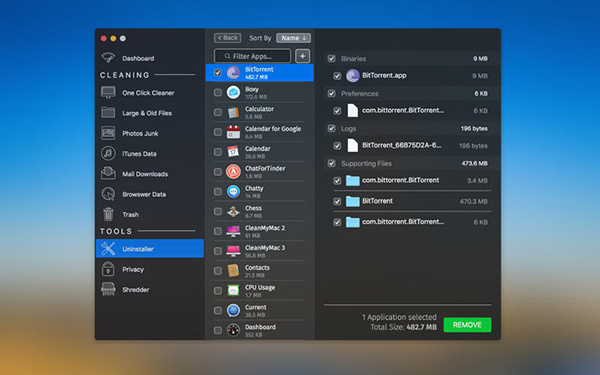Select the CleanMyMac 3 app name
Screen dimensions: 600x375
265,248
